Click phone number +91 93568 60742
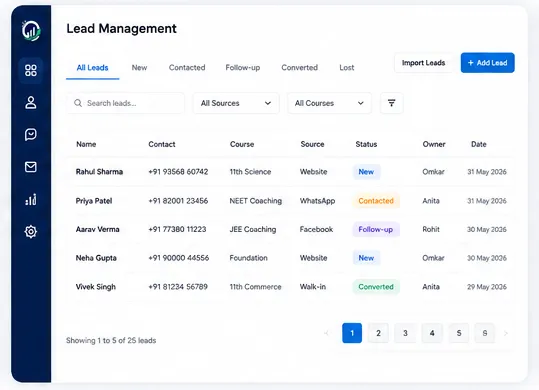This screenshot has height=390, width=539. tap(178, 172)
